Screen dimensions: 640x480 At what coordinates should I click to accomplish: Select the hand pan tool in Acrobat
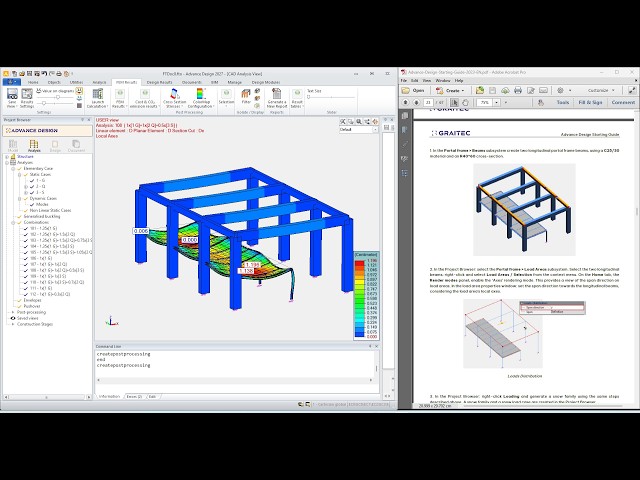tap(465, 102)
